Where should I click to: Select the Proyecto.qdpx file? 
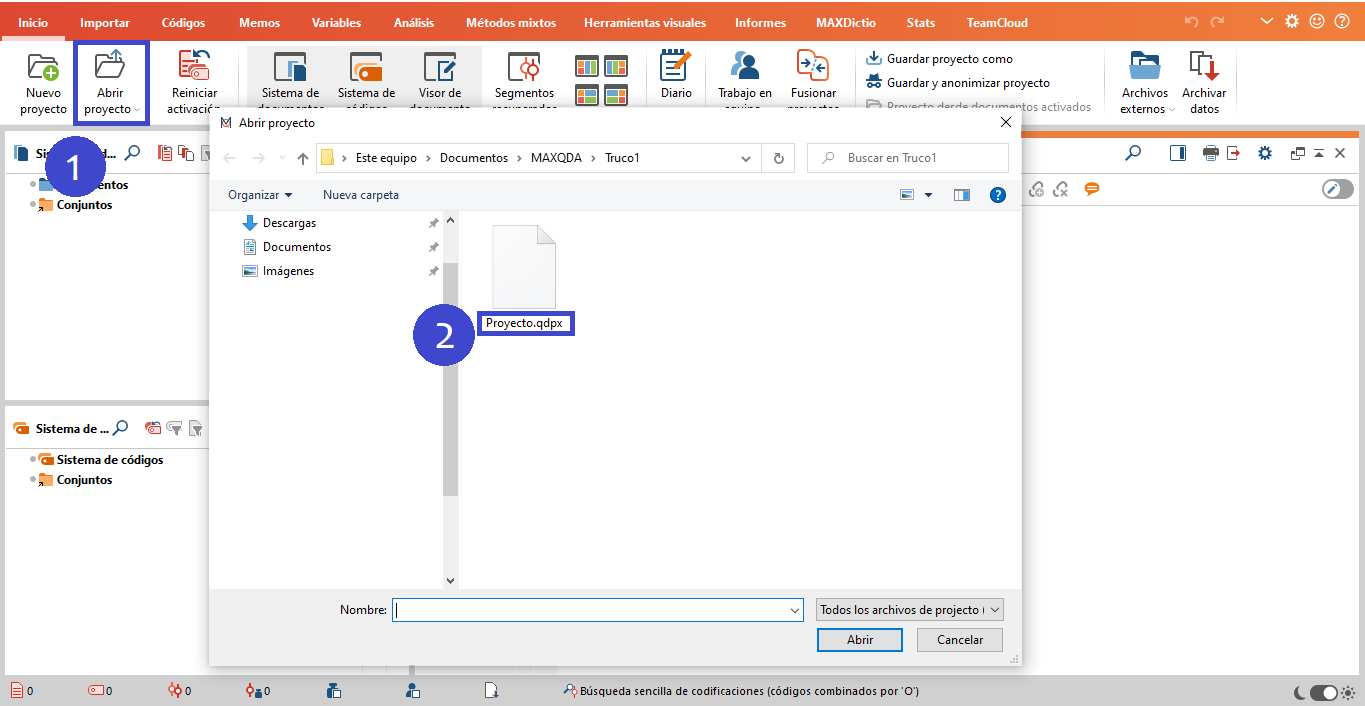[524, 279]
